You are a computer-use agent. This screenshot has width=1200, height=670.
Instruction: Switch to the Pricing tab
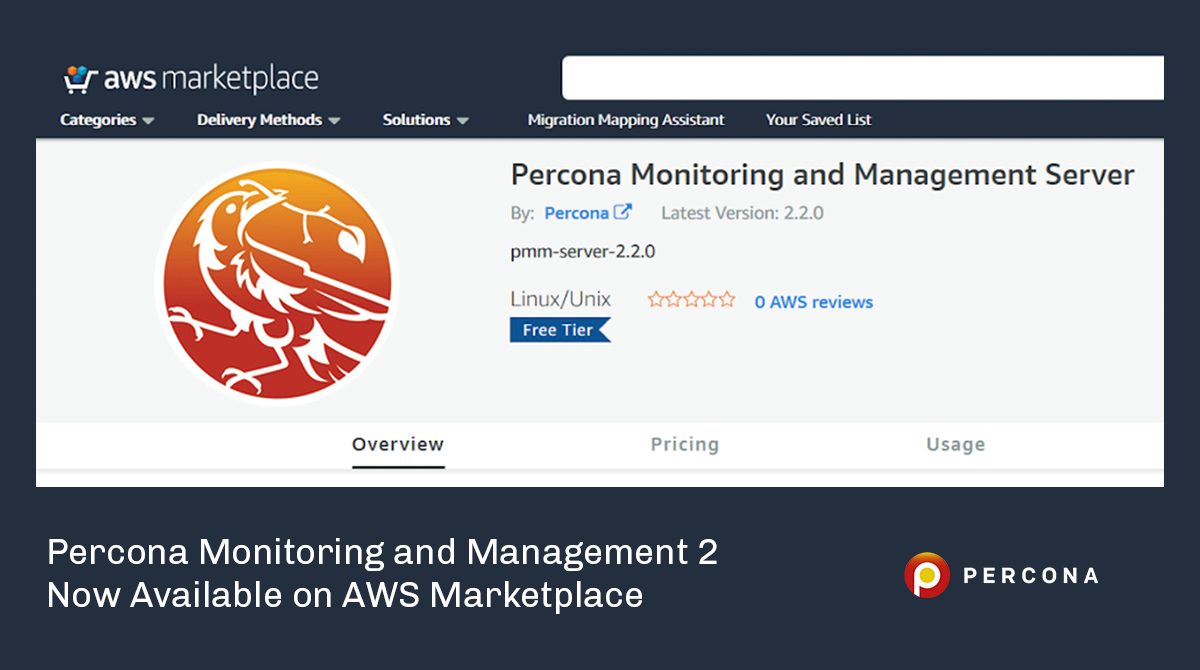(685, 445)
